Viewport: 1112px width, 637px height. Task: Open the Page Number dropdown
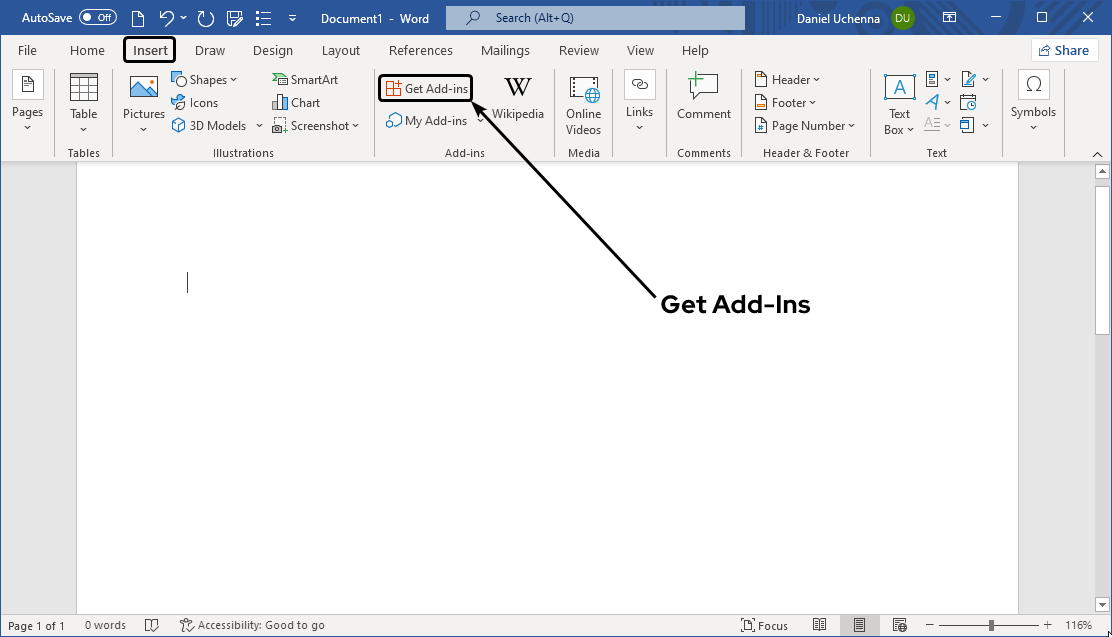[x=805, y=125]
